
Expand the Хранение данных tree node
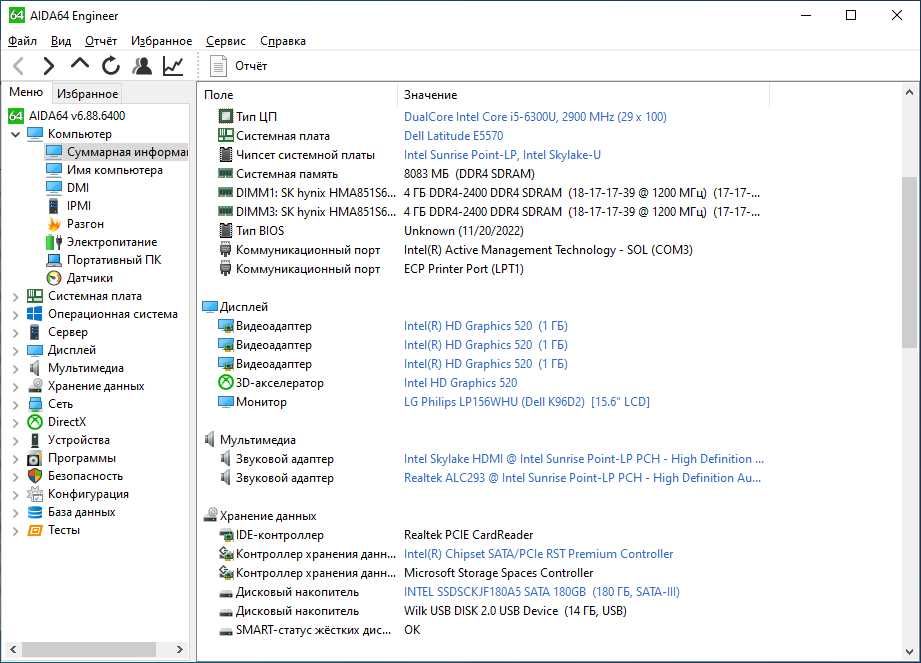pos(16,387)
